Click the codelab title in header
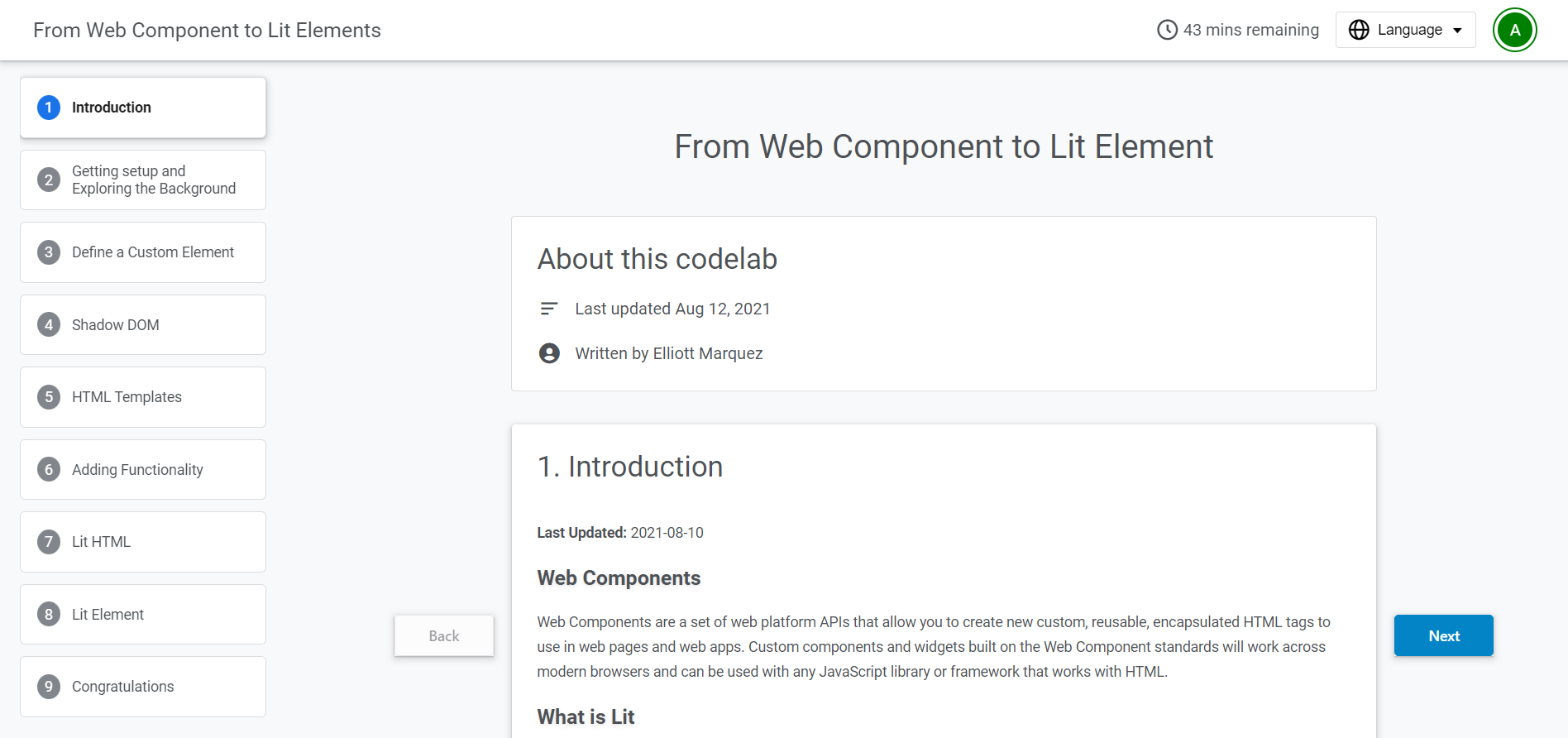 click(207, 31)
